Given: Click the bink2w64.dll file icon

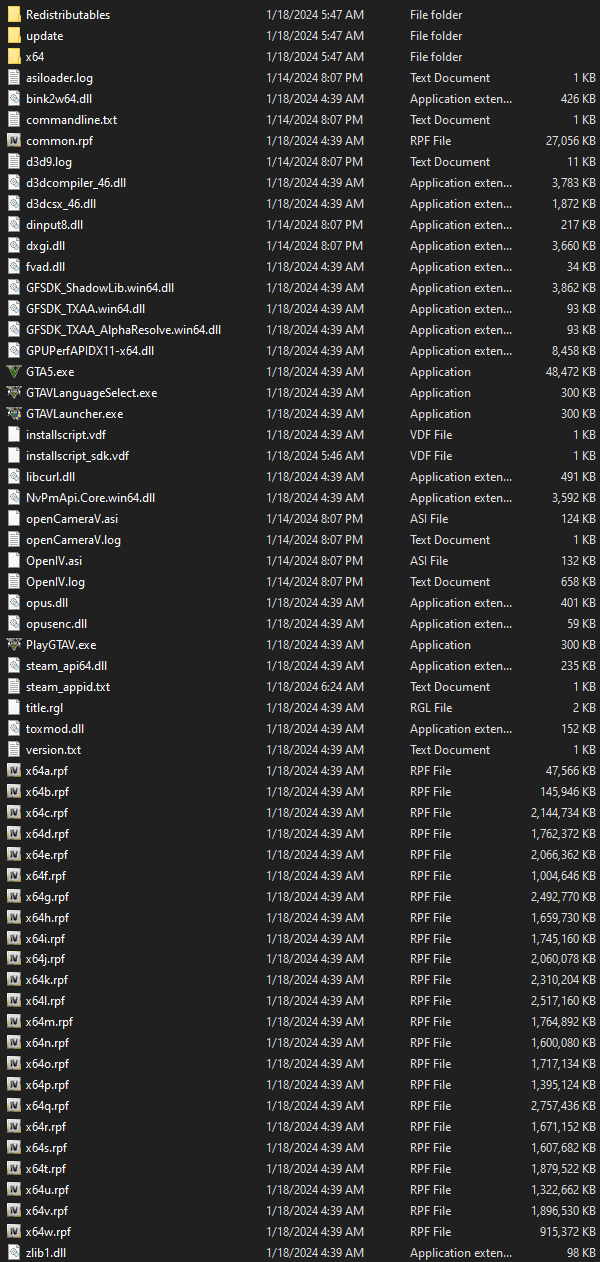Looking at the screenshot, I should (x=14, y=99).
